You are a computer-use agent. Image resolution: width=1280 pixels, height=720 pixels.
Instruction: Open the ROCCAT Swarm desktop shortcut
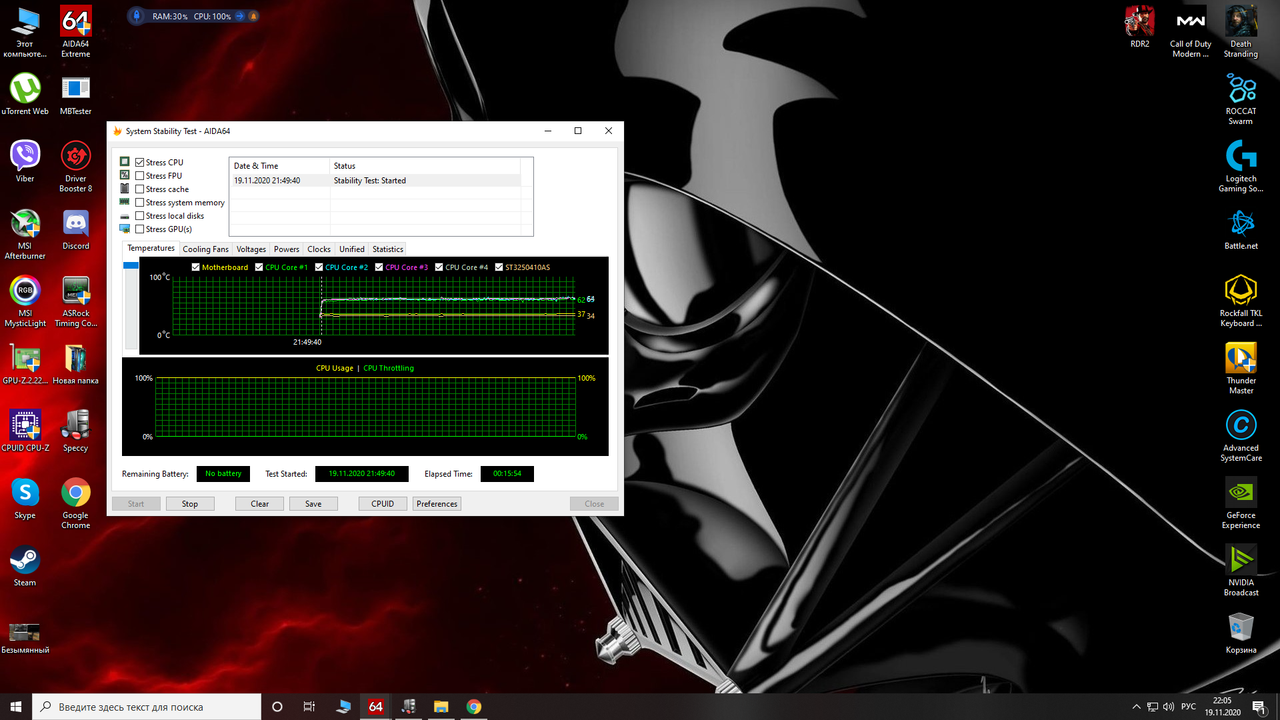1241,98
